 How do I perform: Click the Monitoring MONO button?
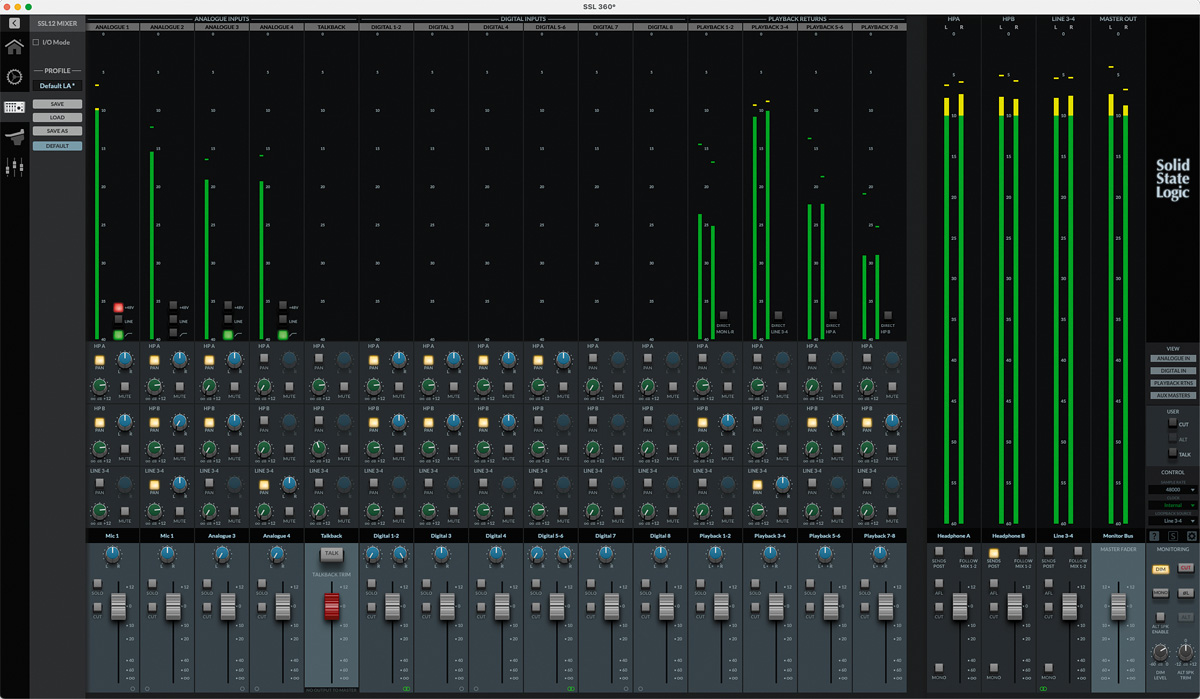pyautogui.click(x=1160, y=592)
